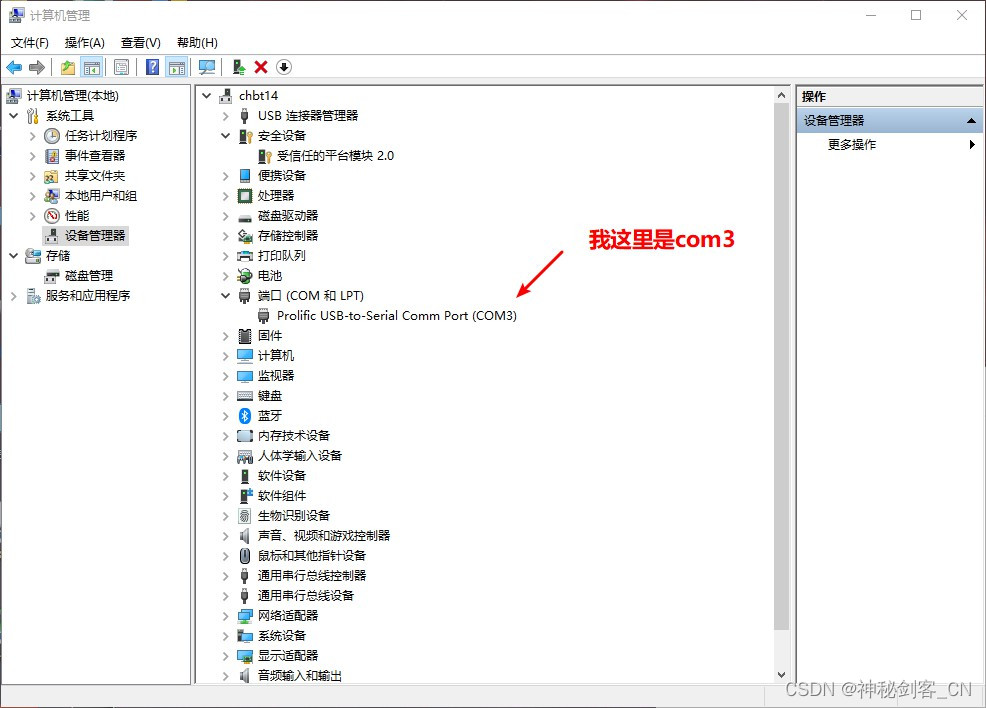Viewport: 986px width, 708px height.
Task: Expand the 存储控制器 node
Action: pos(225,236)
